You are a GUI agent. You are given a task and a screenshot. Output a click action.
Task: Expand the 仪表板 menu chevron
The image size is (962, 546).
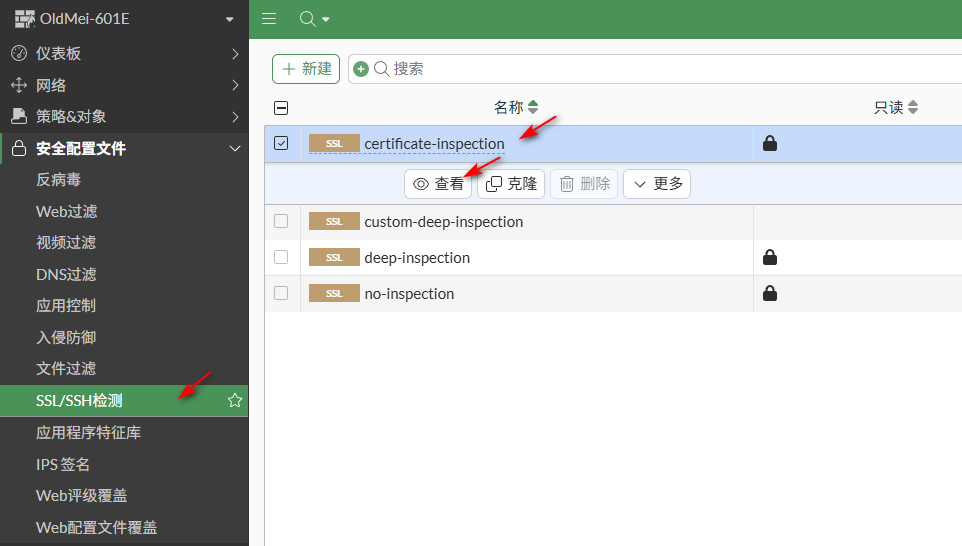coord(235,54)
